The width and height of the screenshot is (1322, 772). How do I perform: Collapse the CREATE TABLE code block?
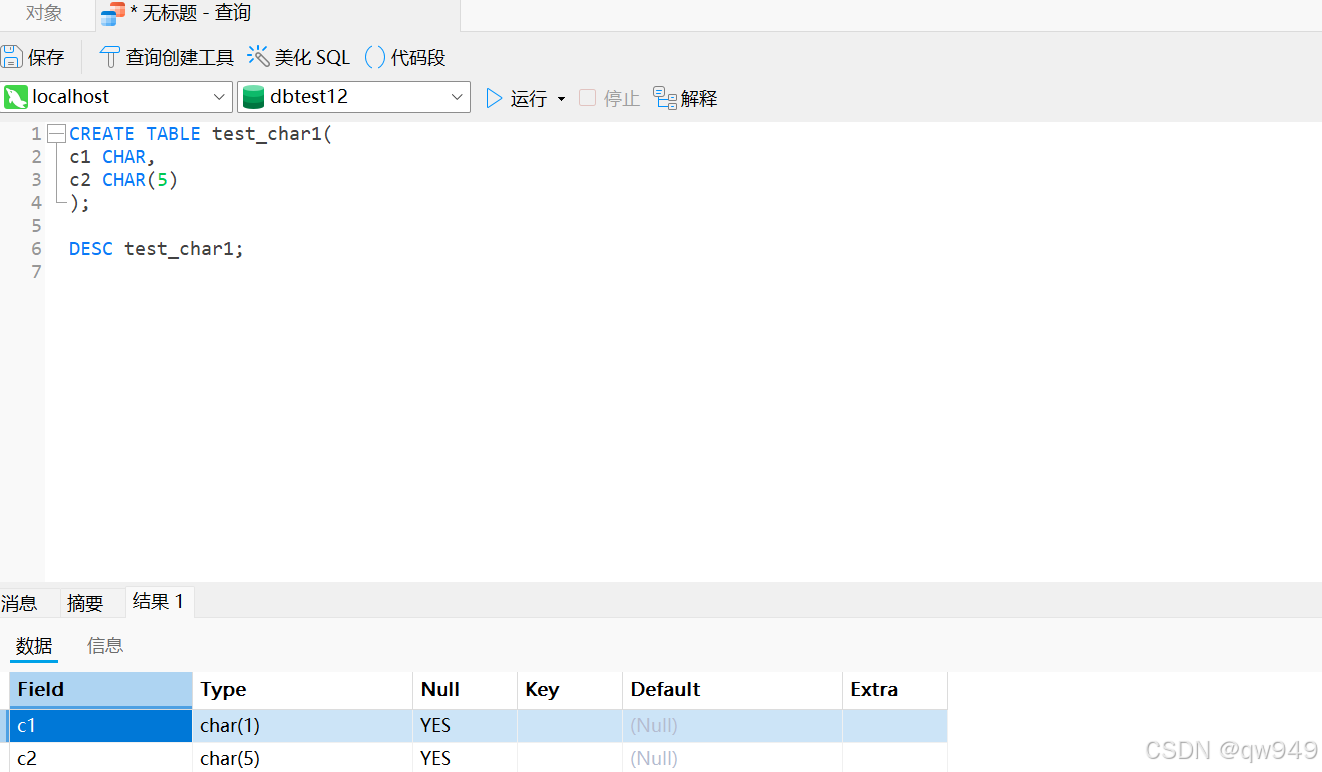[x=56, y=133]
